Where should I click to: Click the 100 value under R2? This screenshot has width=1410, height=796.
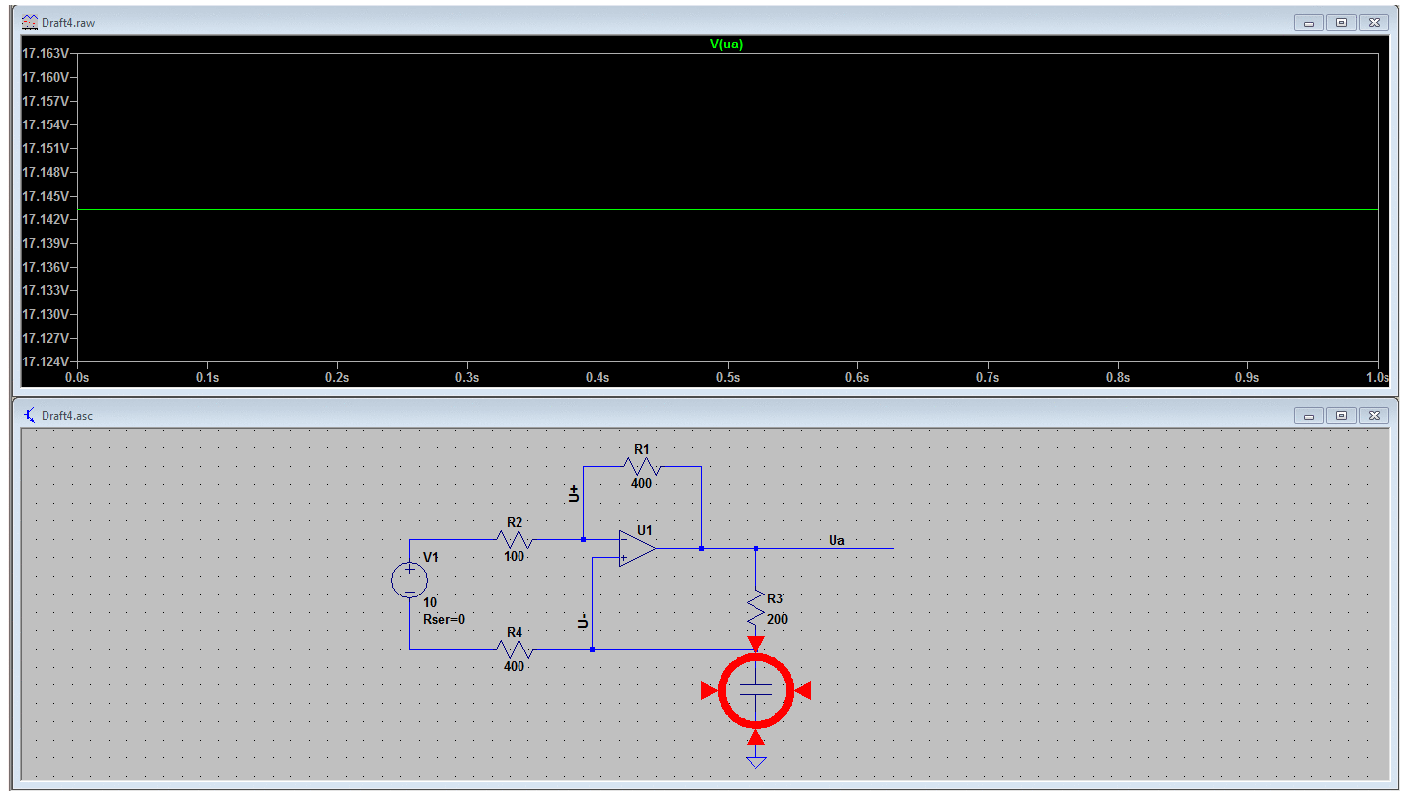(514, 556)
